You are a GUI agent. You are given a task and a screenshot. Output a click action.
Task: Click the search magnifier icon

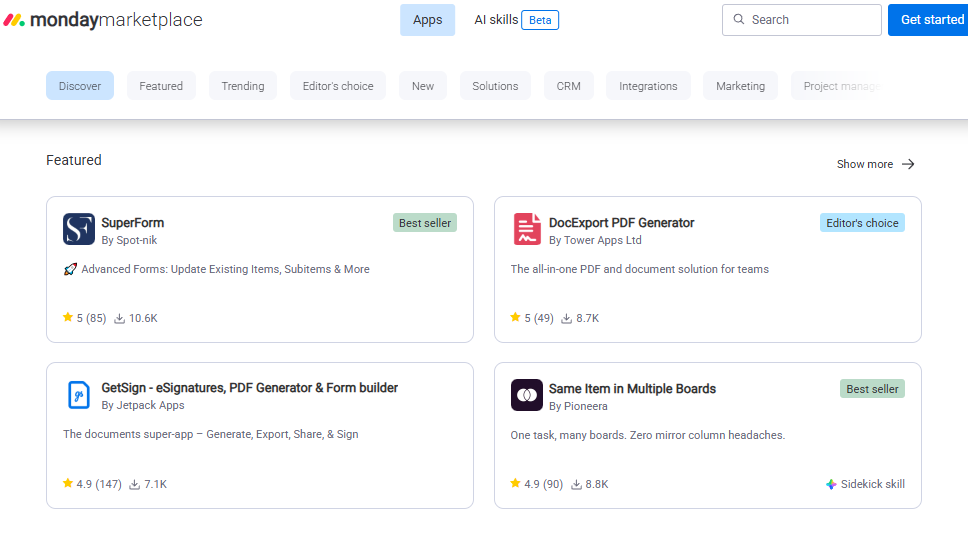click(x=738, y=19)
